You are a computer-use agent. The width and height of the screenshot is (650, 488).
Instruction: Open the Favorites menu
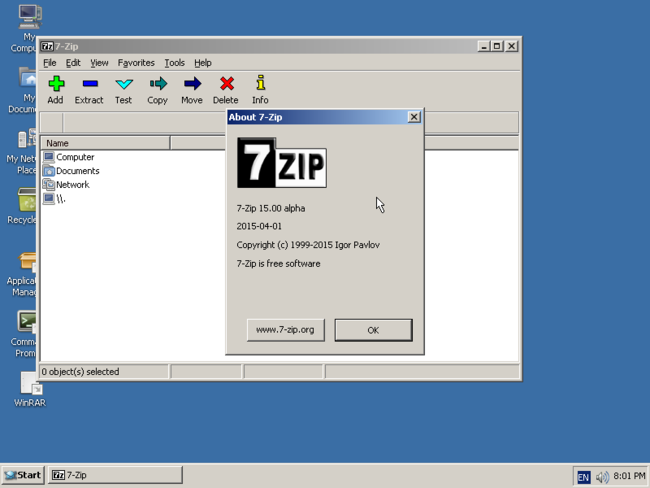point(136,63)
